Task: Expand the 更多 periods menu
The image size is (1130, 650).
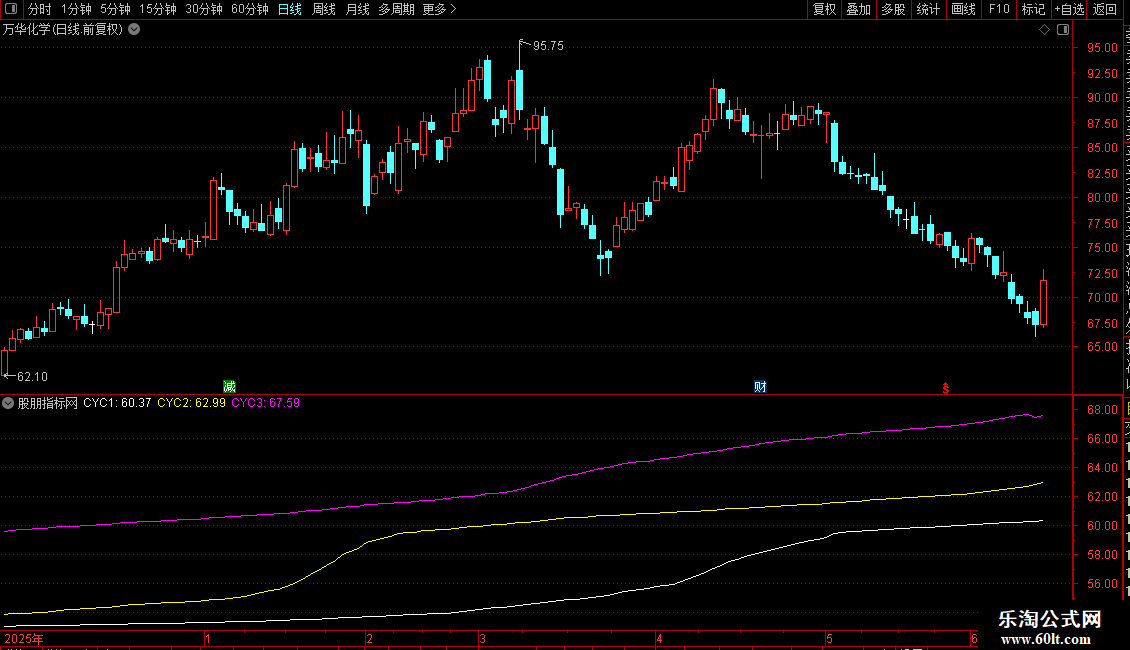Action: click(x=439, y=9)
